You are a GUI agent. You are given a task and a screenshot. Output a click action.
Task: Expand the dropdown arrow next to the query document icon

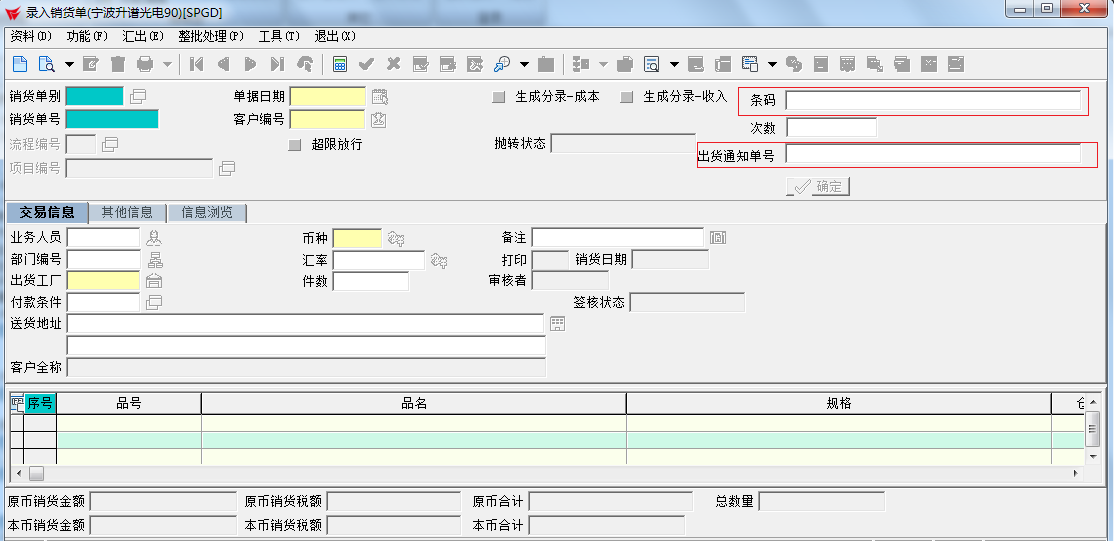(69, 65)
